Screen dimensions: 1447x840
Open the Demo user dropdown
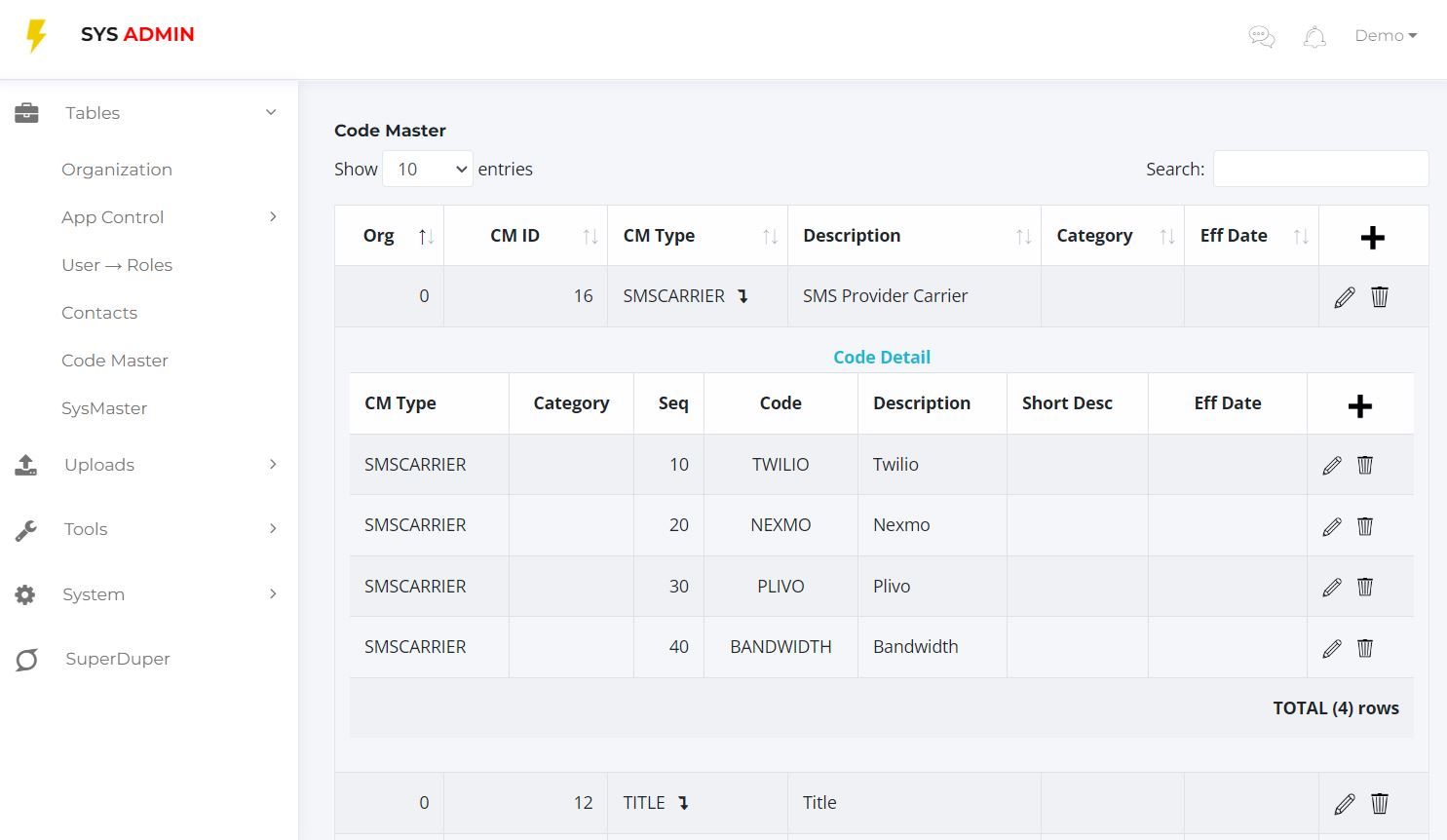pyautogui.click(x=1385, y=36)
